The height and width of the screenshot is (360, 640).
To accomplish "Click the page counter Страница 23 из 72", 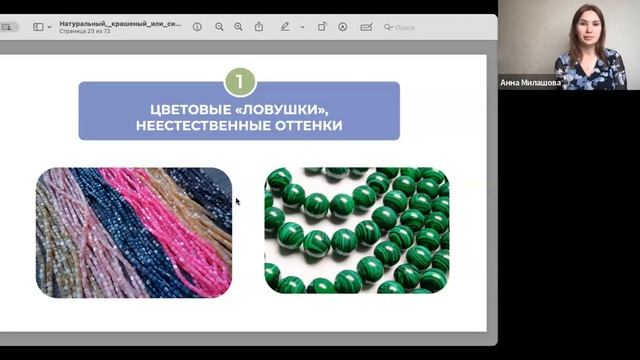I will click(x=85, y=31).
